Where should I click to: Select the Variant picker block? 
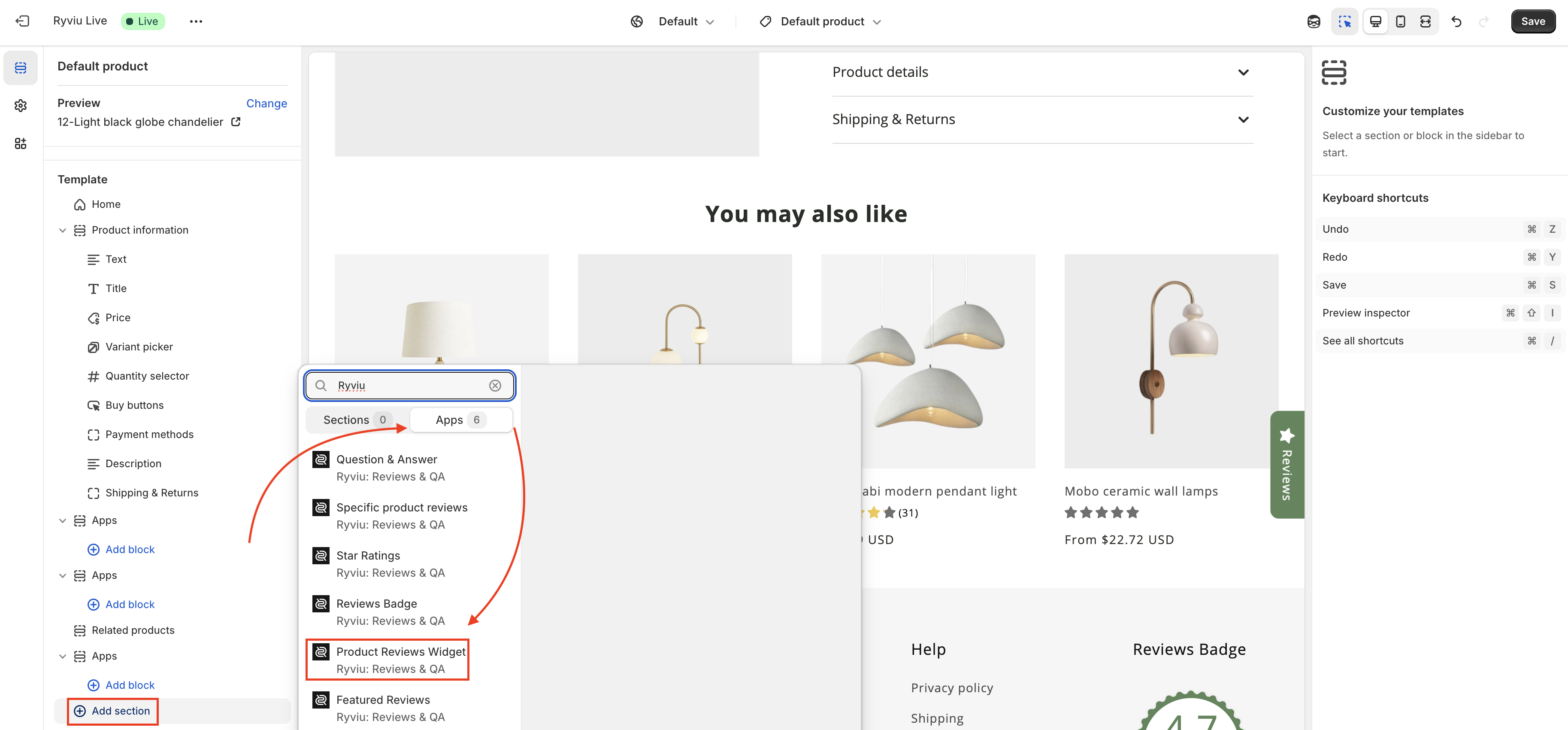point(139,347)
